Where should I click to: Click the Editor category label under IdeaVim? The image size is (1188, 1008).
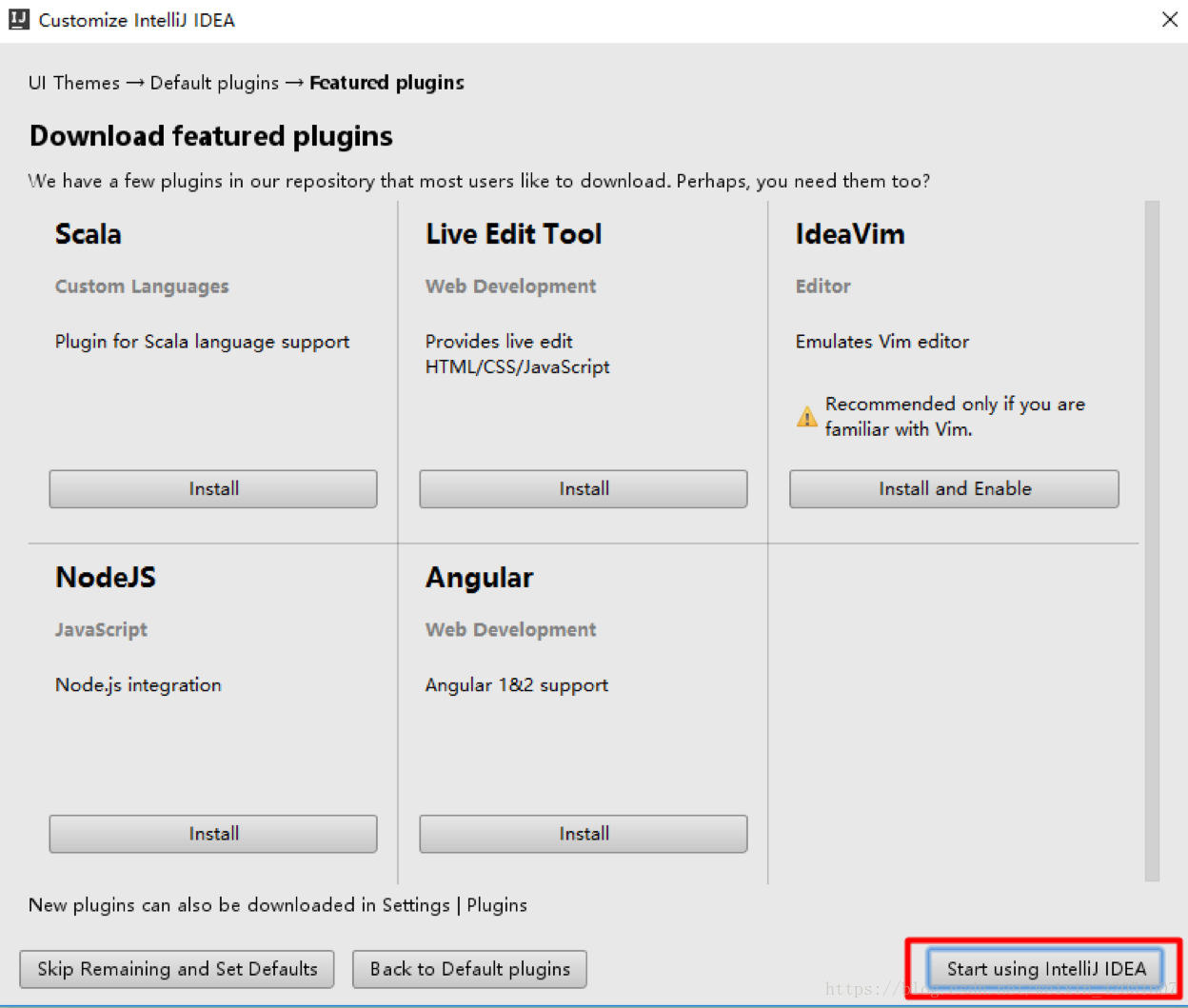click(823, 287)
